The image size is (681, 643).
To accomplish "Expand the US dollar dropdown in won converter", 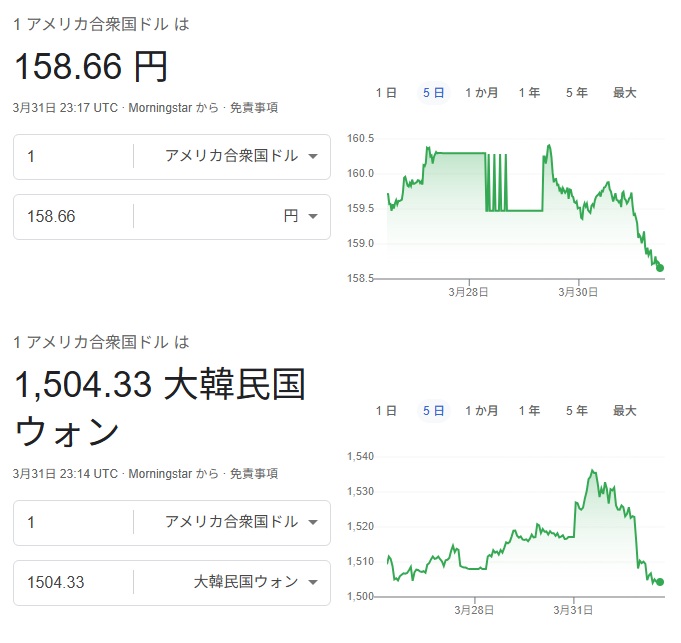I will click(240, 523).
